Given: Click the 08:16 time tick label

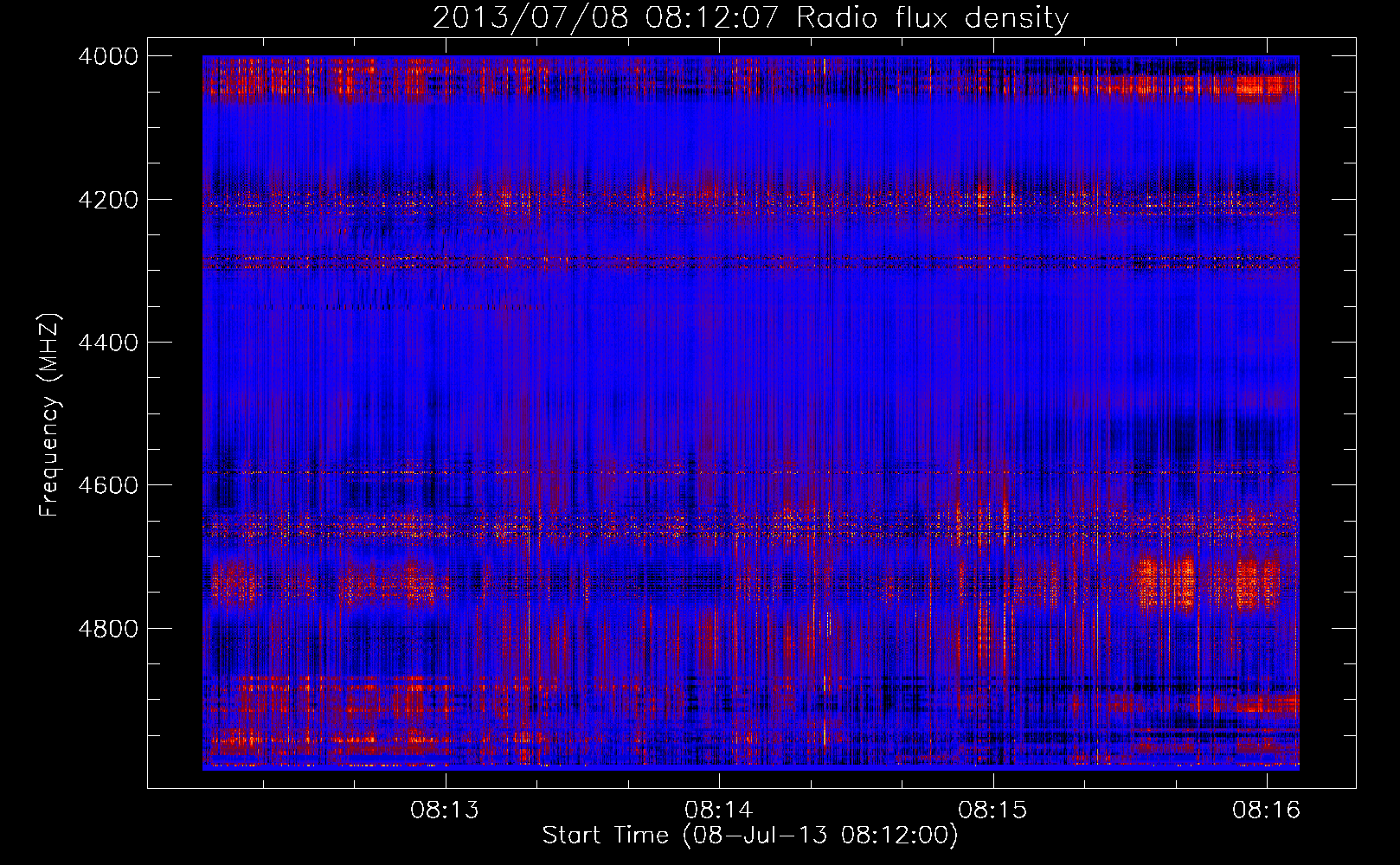Looking at the screenshot, I should click(1267, 810).
